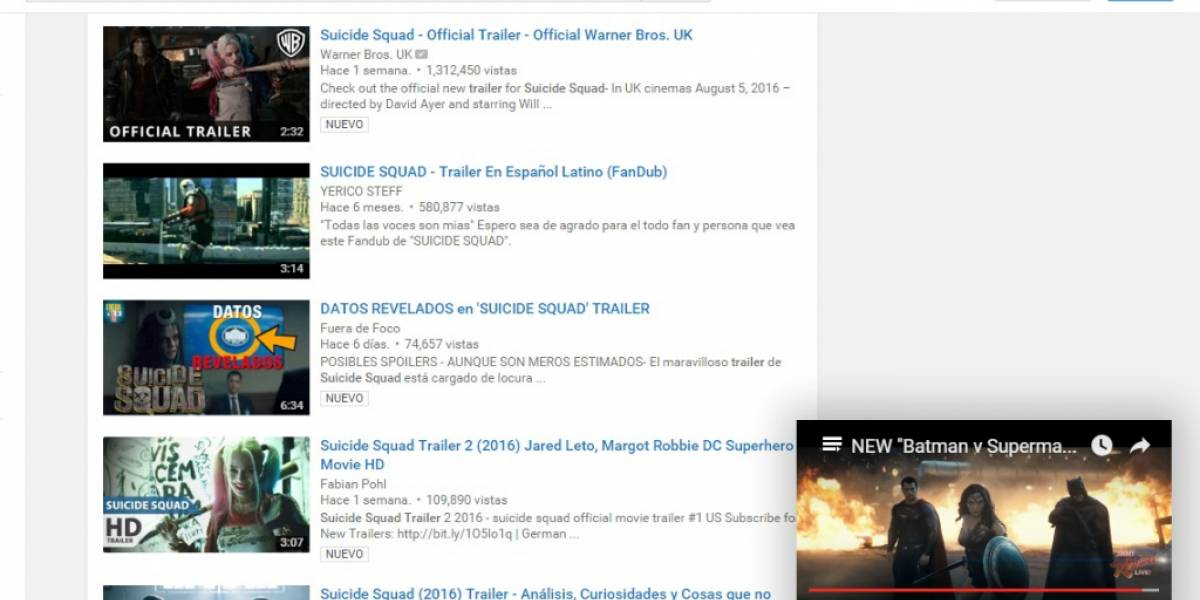Image resolution: width=1200 pixels, height=600 pixels.
Task: Open the playlist menu icon in mini player
Action: pyautogui.click(x=831, y=445)
